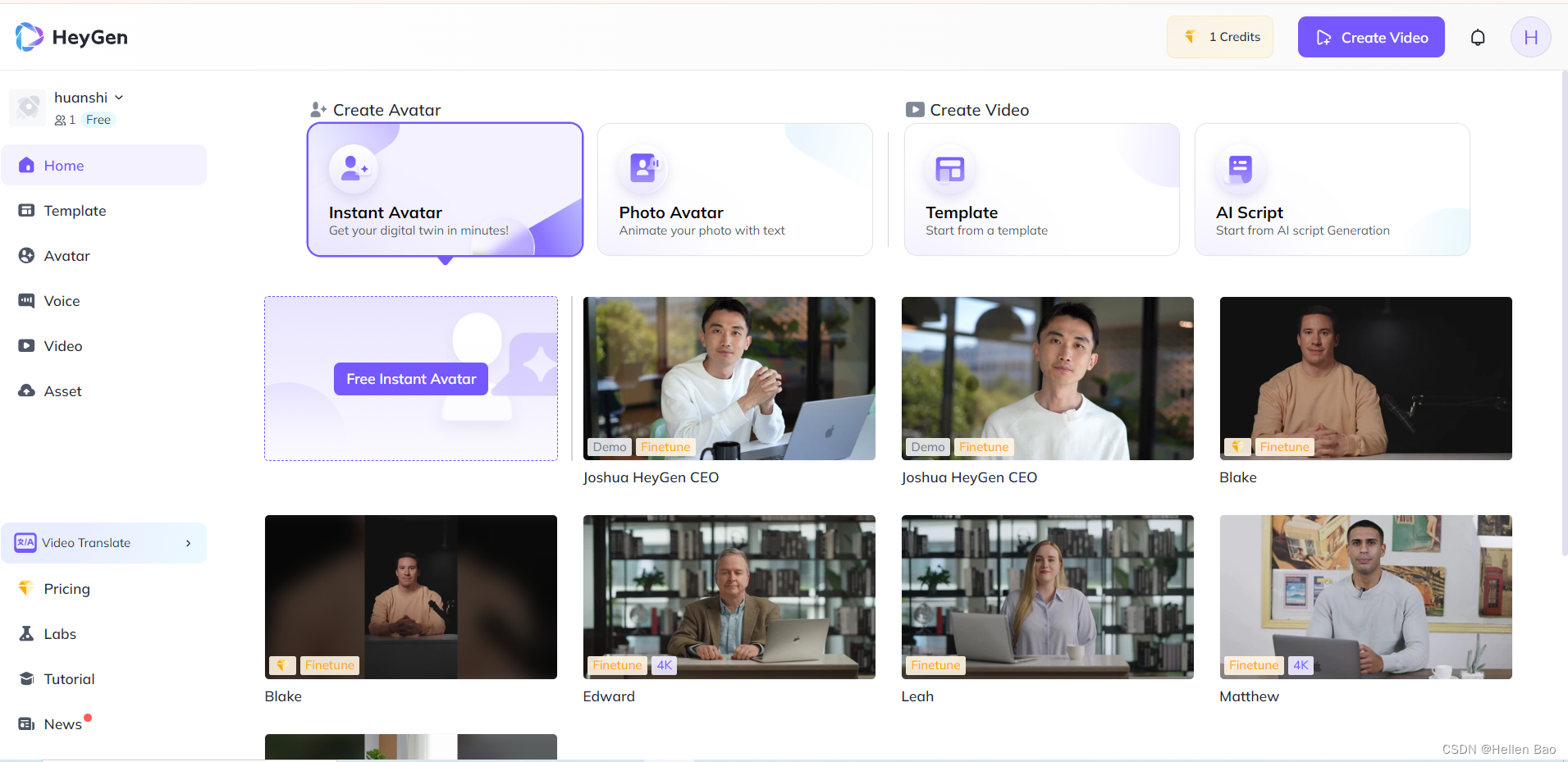Open the Labs page

click(103, 633)
